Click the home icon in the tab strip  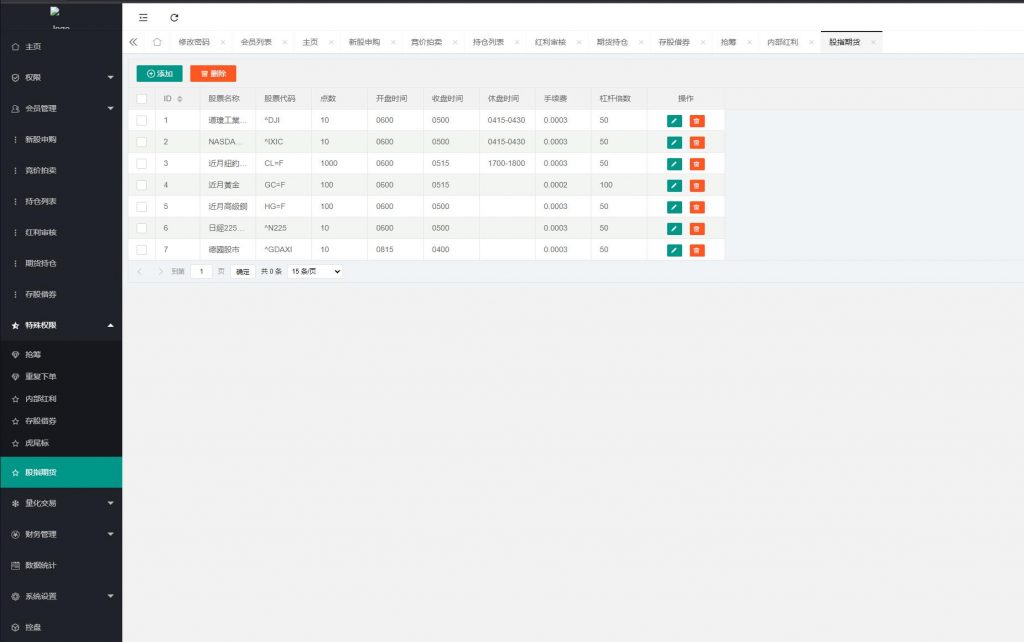156,42
